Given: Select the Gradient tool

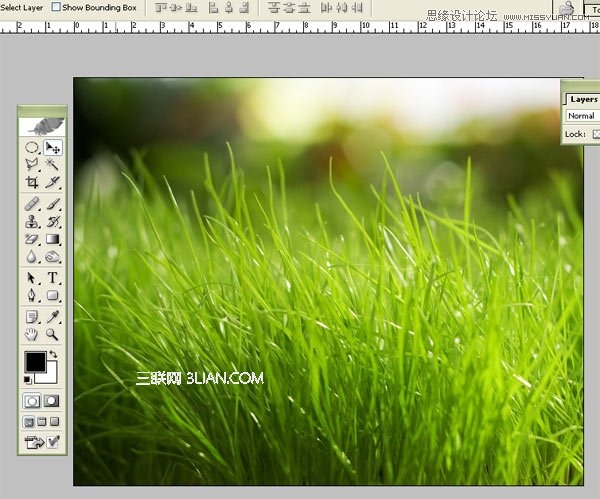Looking at the screenshot, I should [x=53, y=239].
